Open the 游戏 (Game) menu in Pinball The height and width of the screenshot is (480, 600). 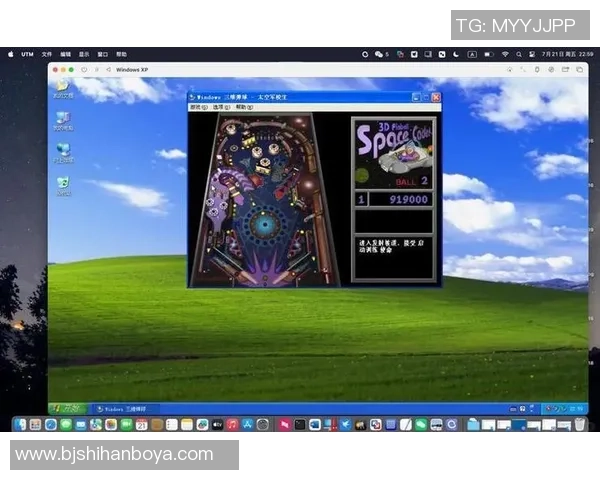click(199, 108)
